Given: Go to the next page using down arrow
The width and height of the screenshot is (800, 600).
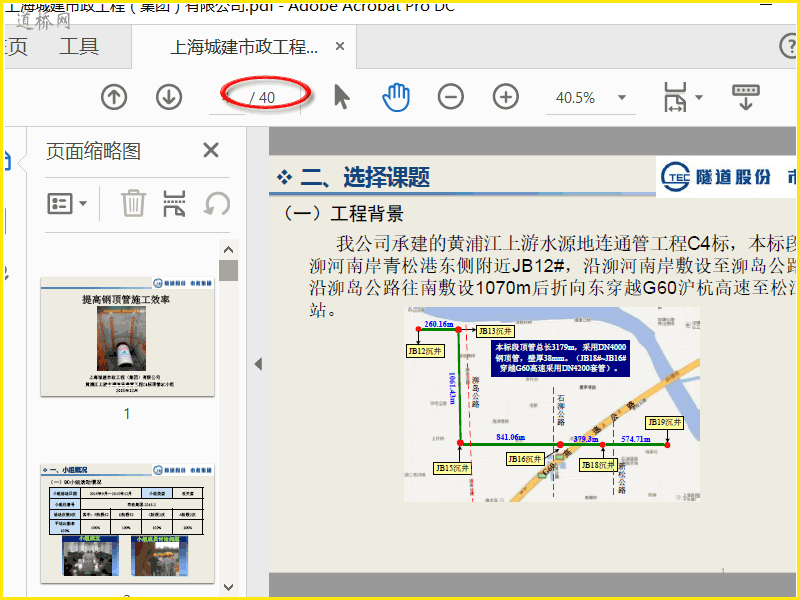Looking at the screenshot, I should click(169, 97).
